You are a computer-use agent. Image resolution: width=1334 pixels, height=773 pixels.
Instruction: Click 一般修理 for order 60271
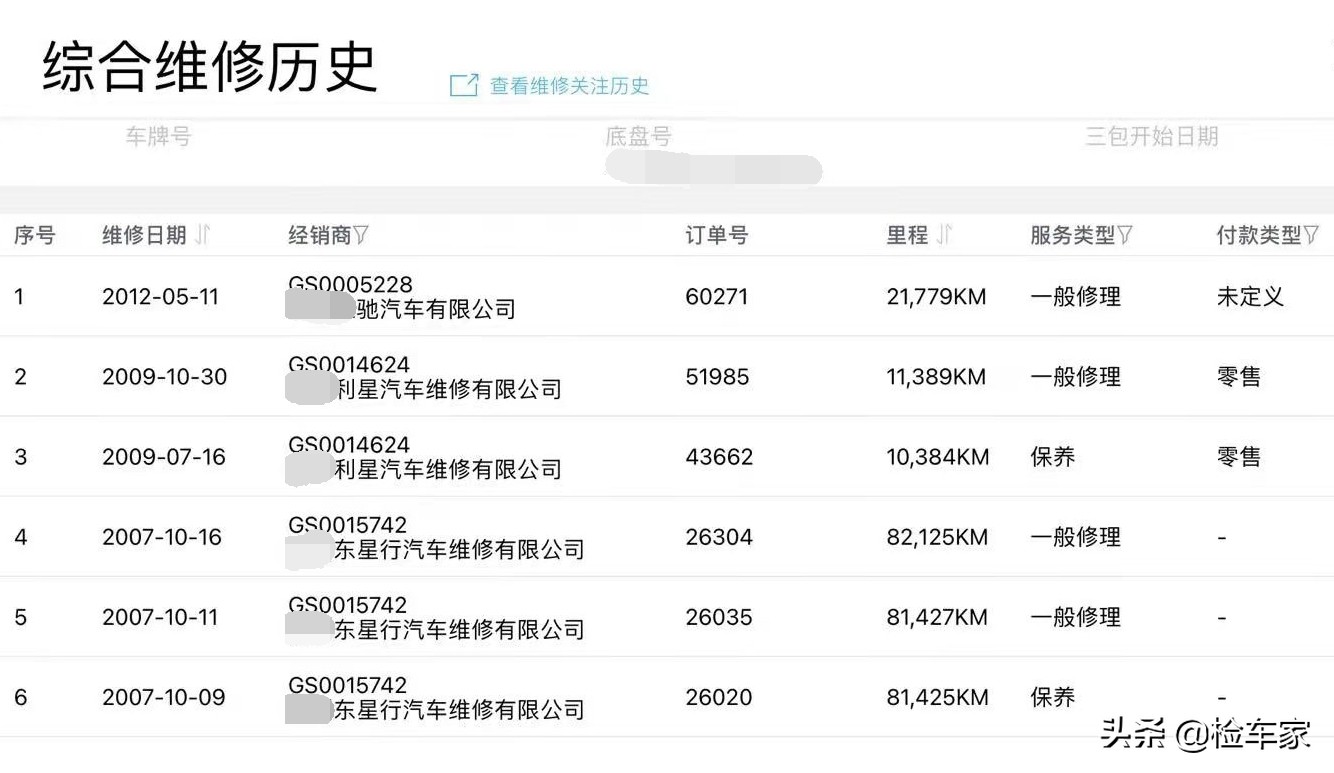click(1076, 297)
